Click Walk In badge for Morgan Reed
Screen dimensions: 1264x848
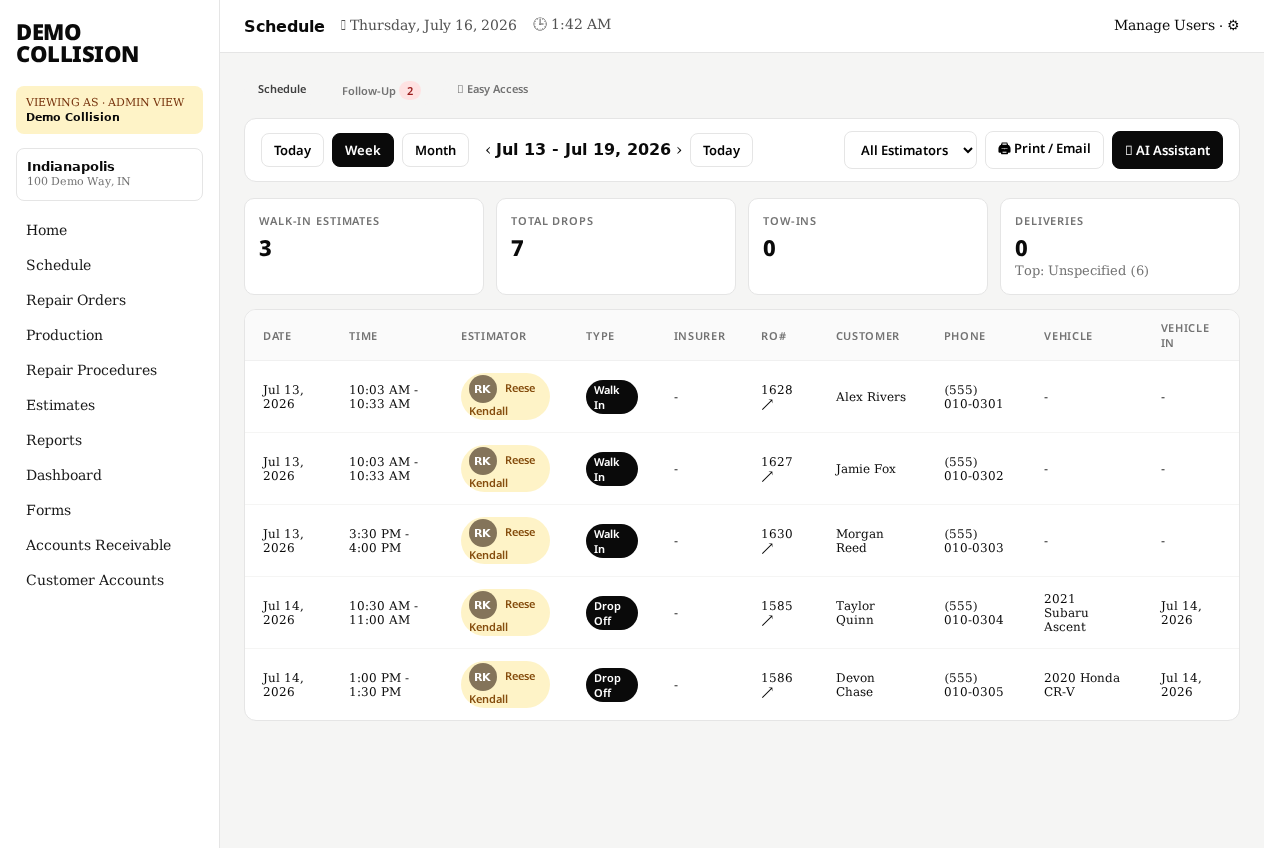coord(612,541)
